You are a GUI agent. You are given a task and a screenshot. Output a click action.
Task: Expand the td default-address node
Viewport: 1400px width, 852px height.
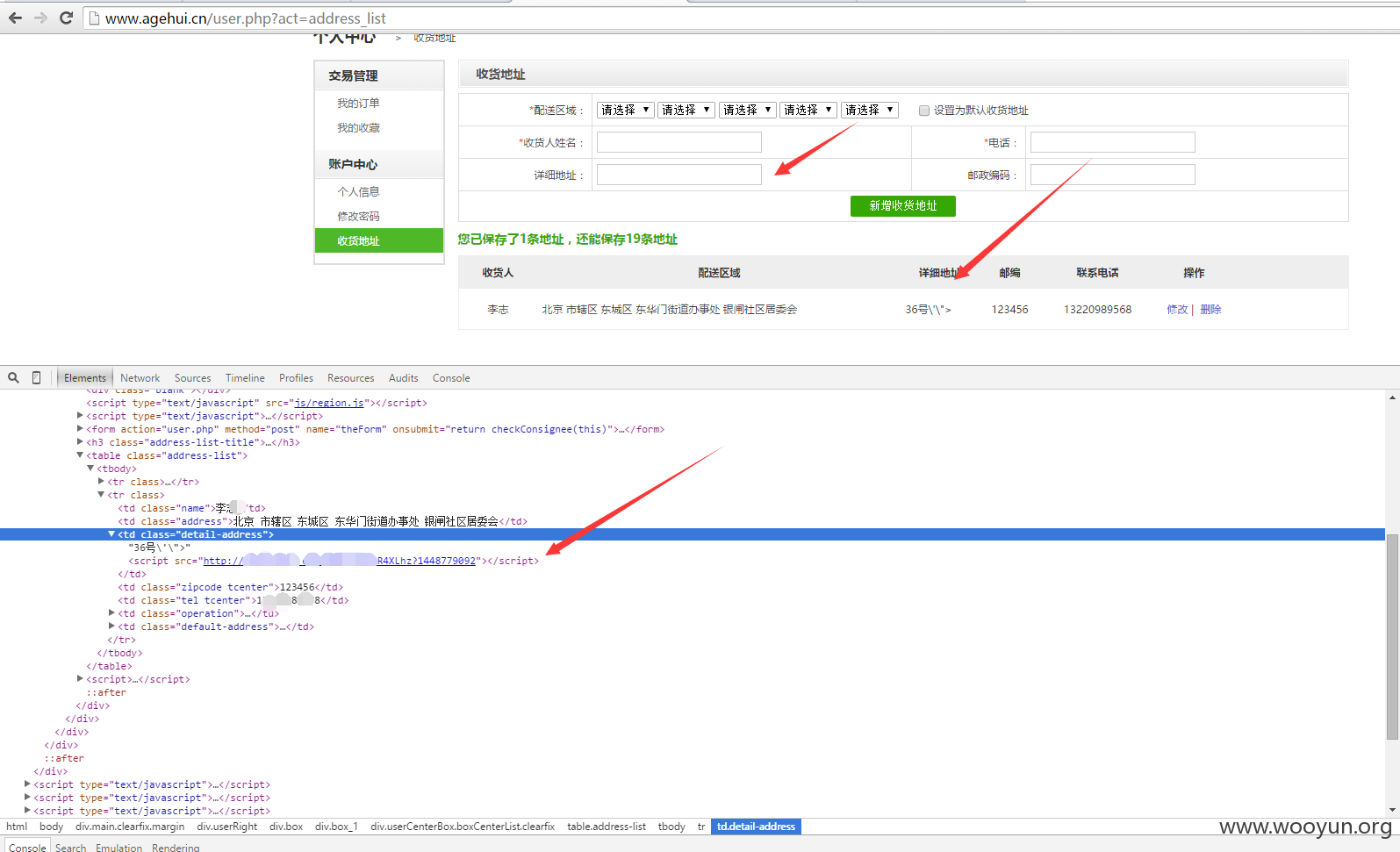pyautogui.click(x=111, y=626)
